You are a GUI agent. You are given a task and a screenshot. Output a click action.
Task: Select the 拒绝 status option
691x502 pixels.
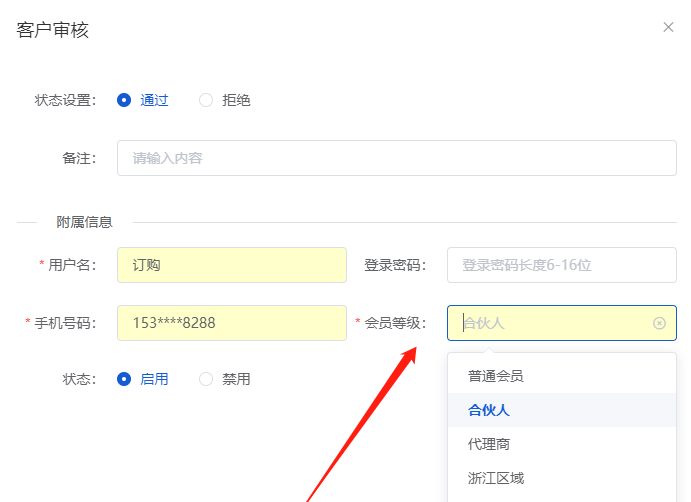point(206,100)
